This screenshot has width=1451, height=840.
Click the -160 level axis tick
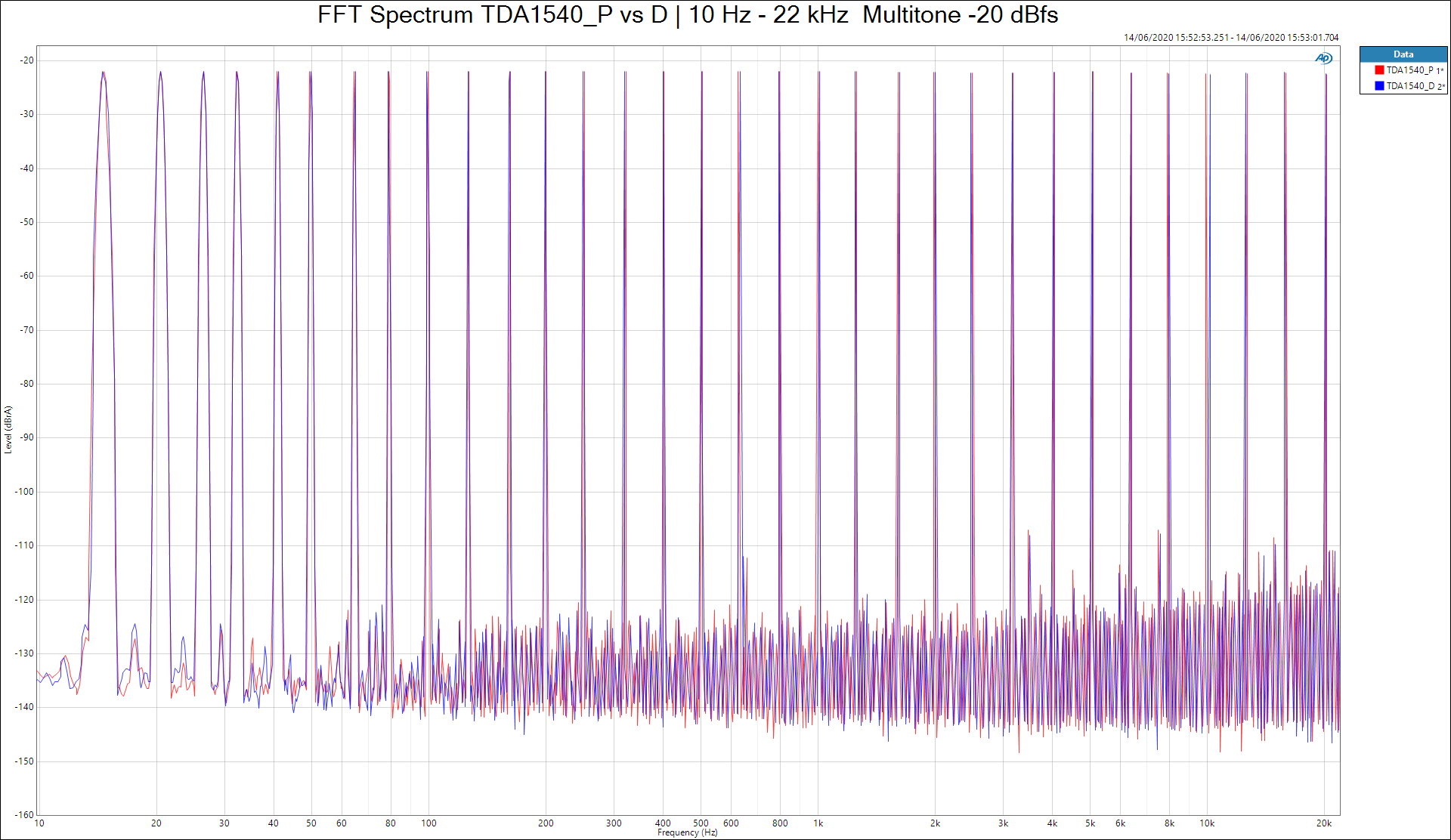coord(24,815)
